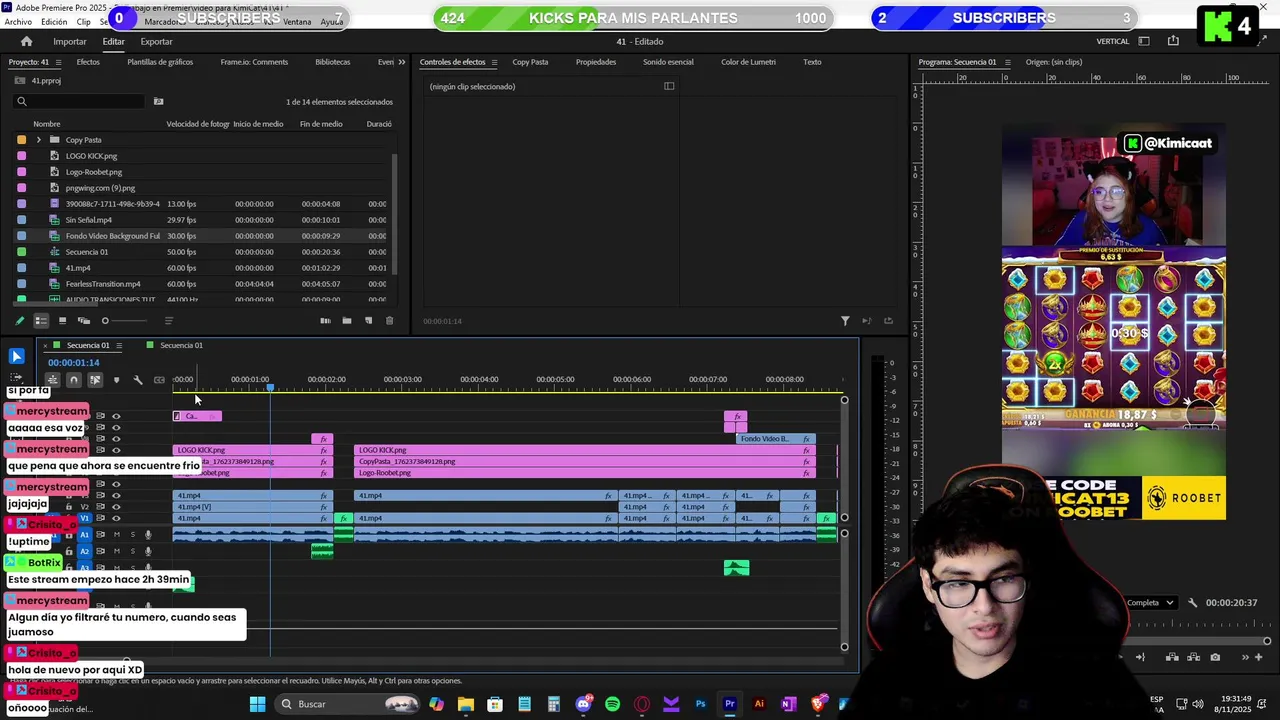Screen dimensions: 1280x720
Task: Click the VERTICAL workspace label
Action: [x=1113, y=41]
